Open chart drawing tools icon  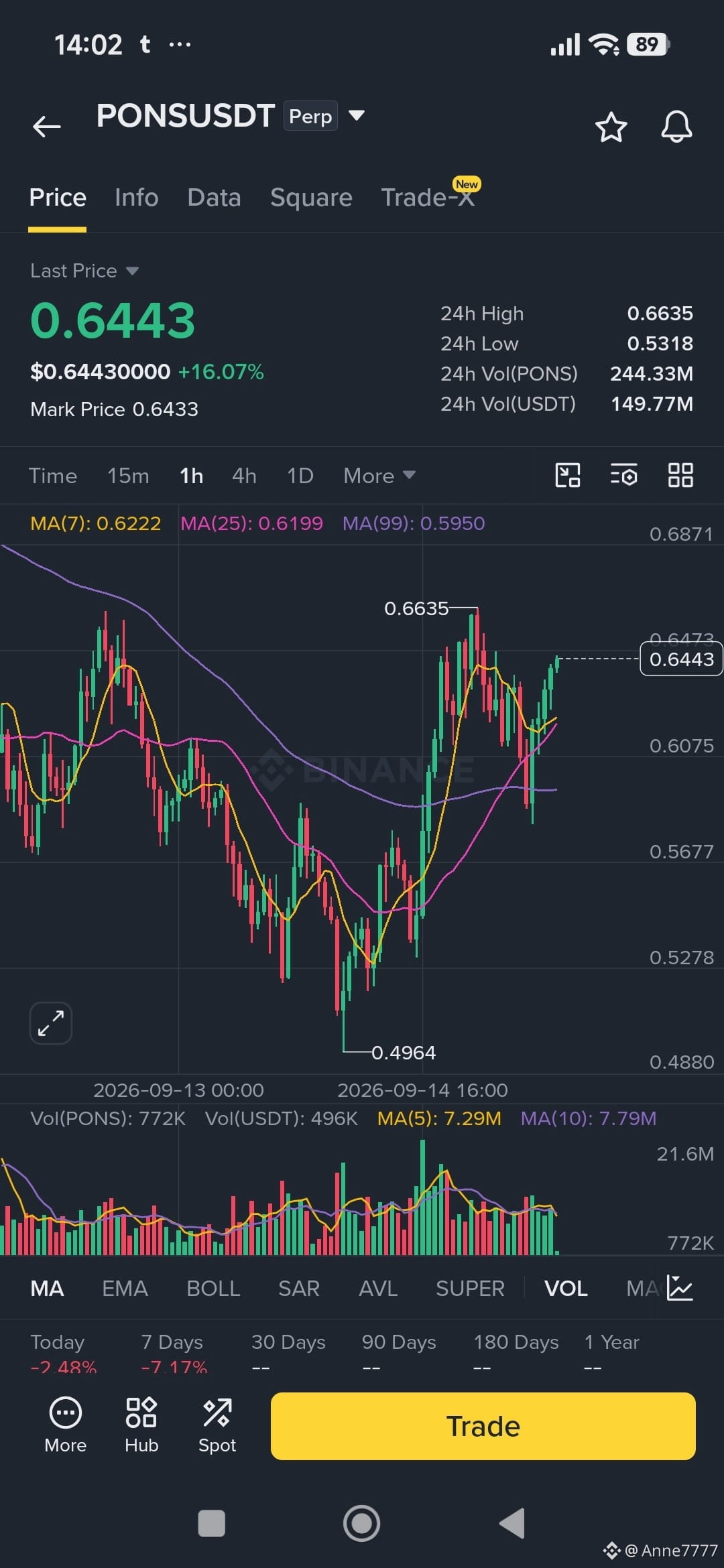[568, 475]
